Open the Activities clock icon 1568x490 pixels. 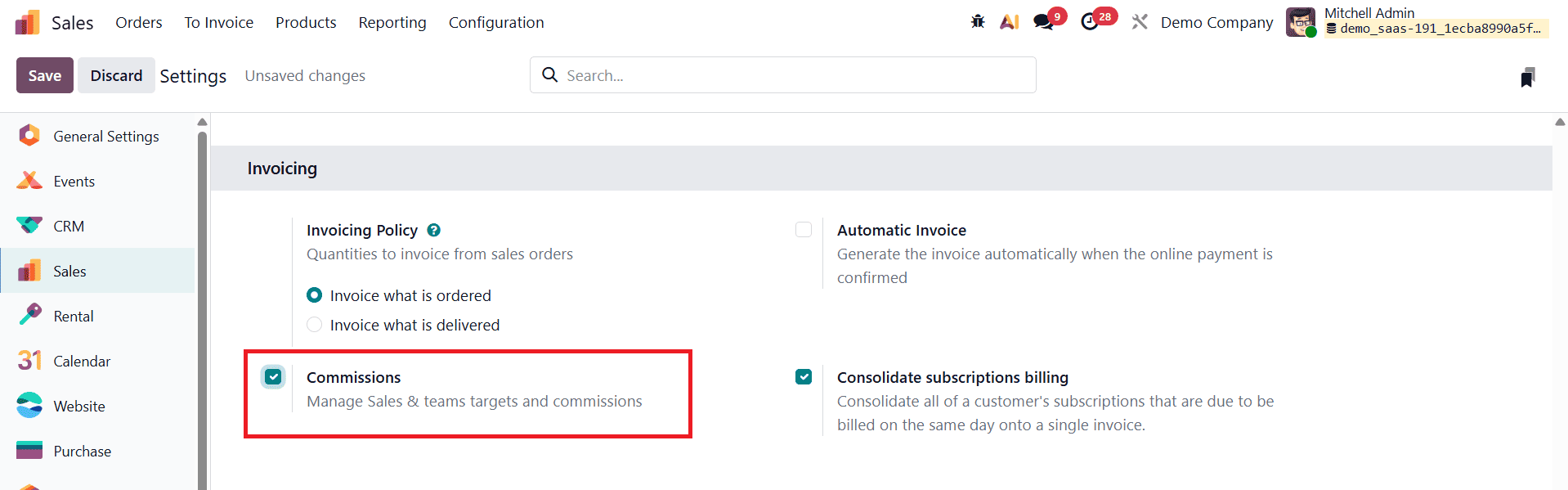[1091, 20]
